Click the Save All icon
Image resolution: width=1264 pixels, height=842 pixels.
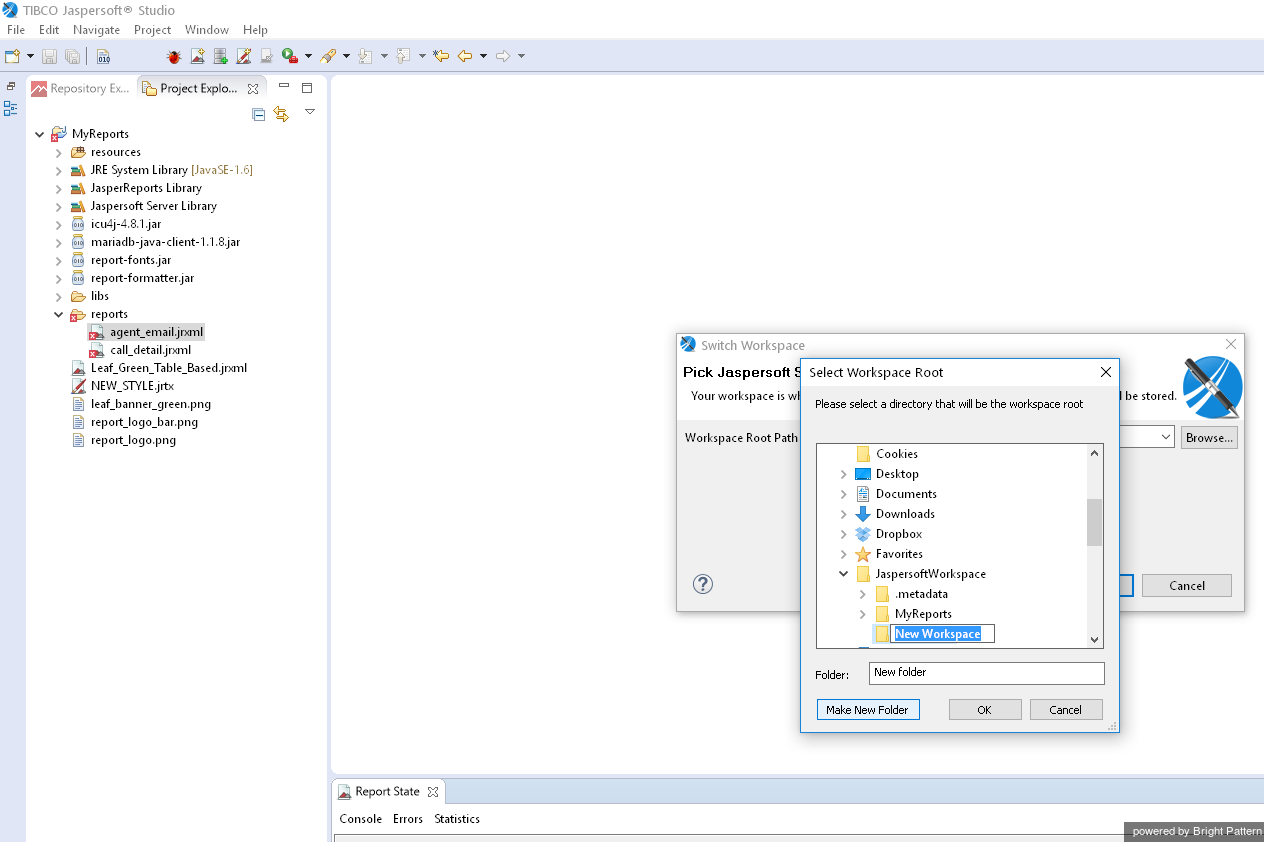pyautogui.click(x=72, y=56)
